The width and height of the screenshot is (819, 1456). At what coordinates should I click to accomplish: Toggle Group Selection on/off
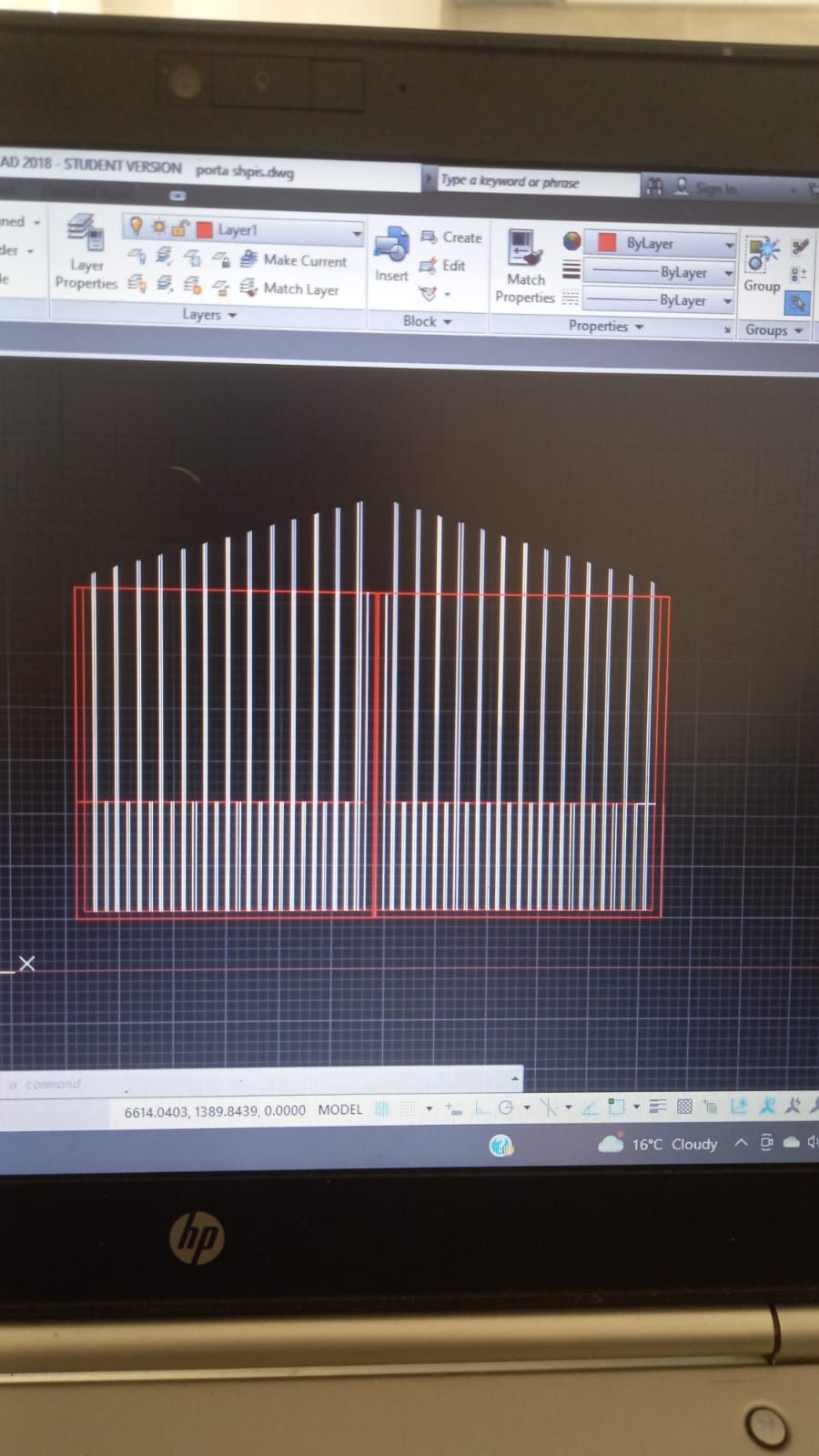[796, 302]
